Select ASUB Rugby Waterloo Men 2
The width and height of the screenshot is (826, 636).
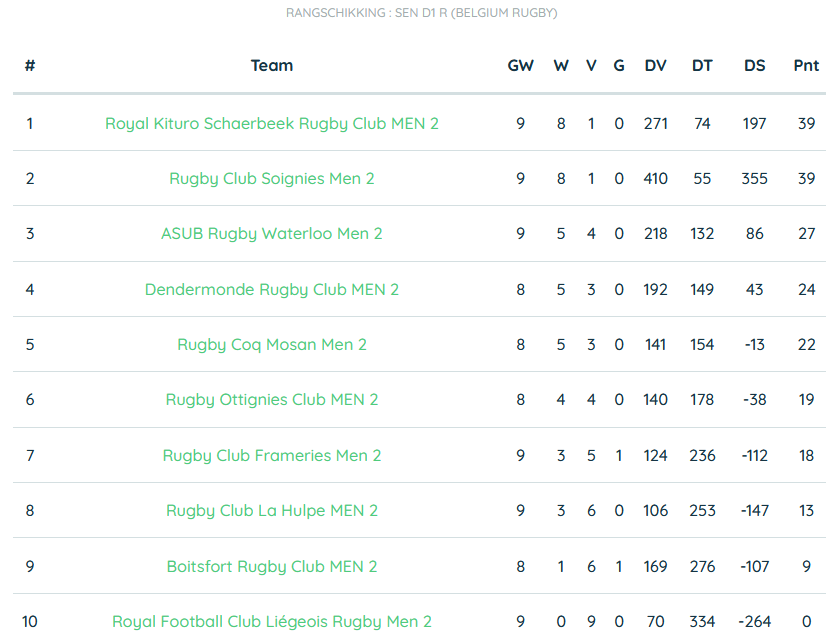click(x=272, y=234)
